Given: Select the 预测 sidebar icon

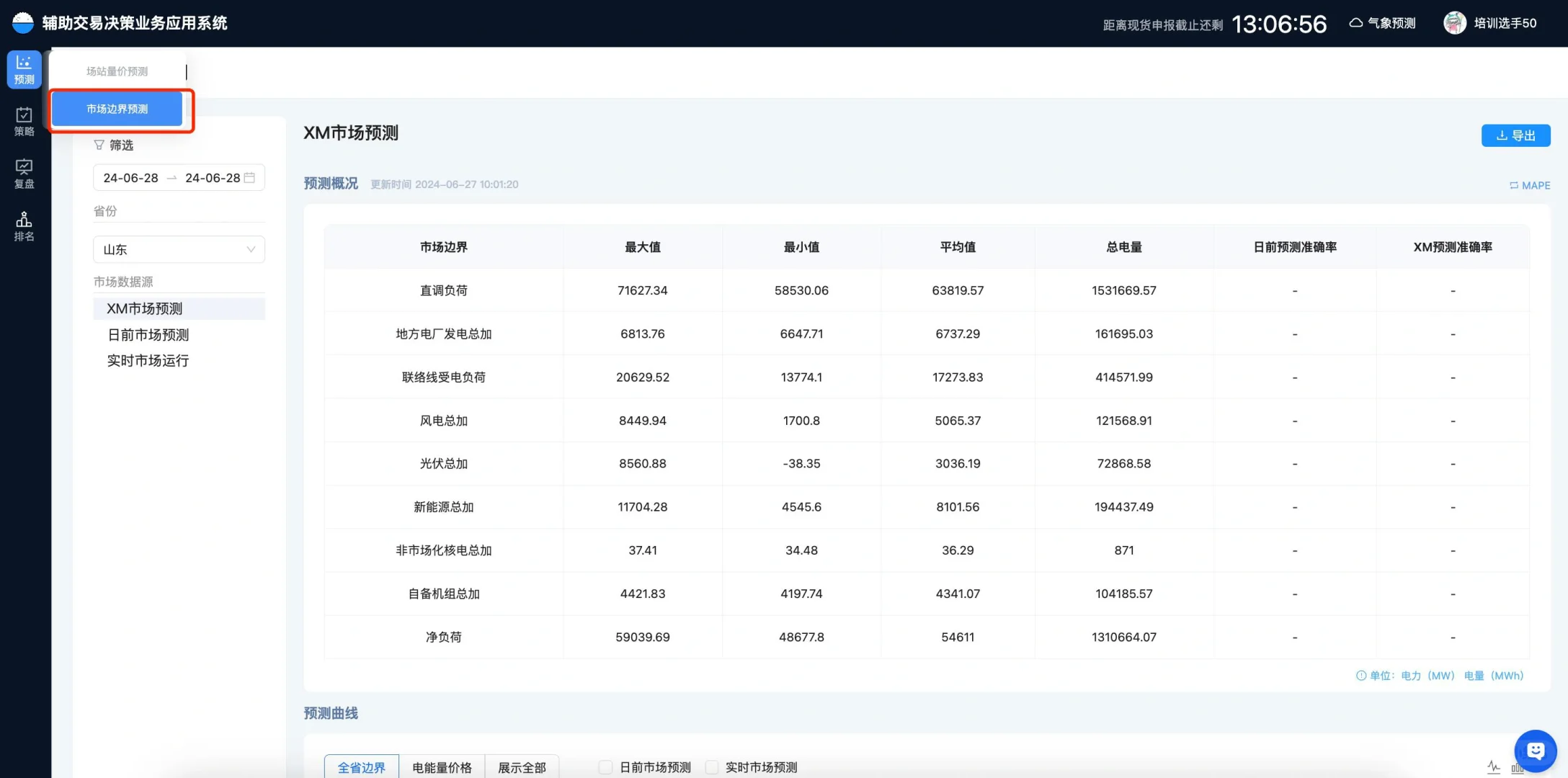Looking at the screenshot, I should click(x=24, y=68).
